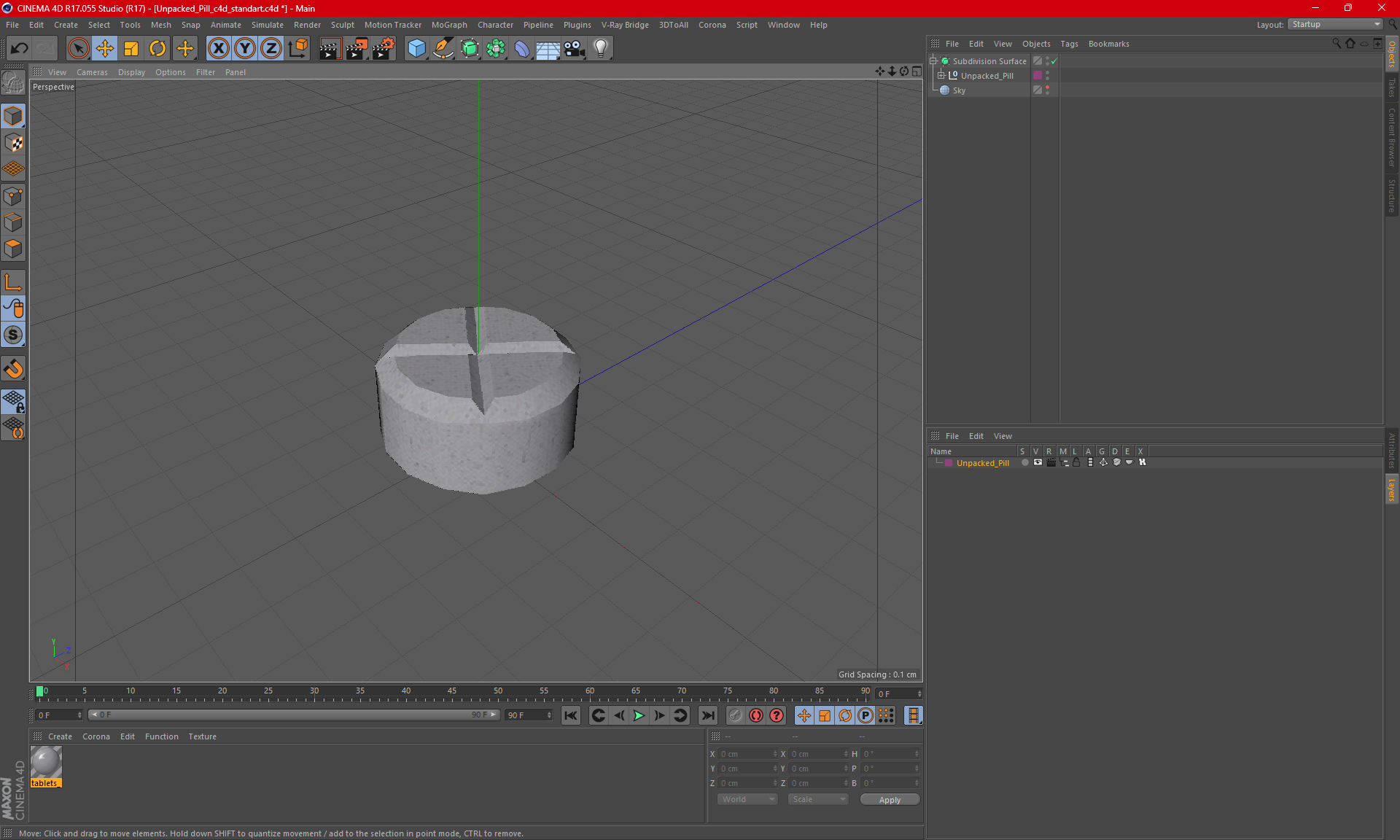Click the Apply button
This screenshot has width=1400, height=840.
(890, 800)
